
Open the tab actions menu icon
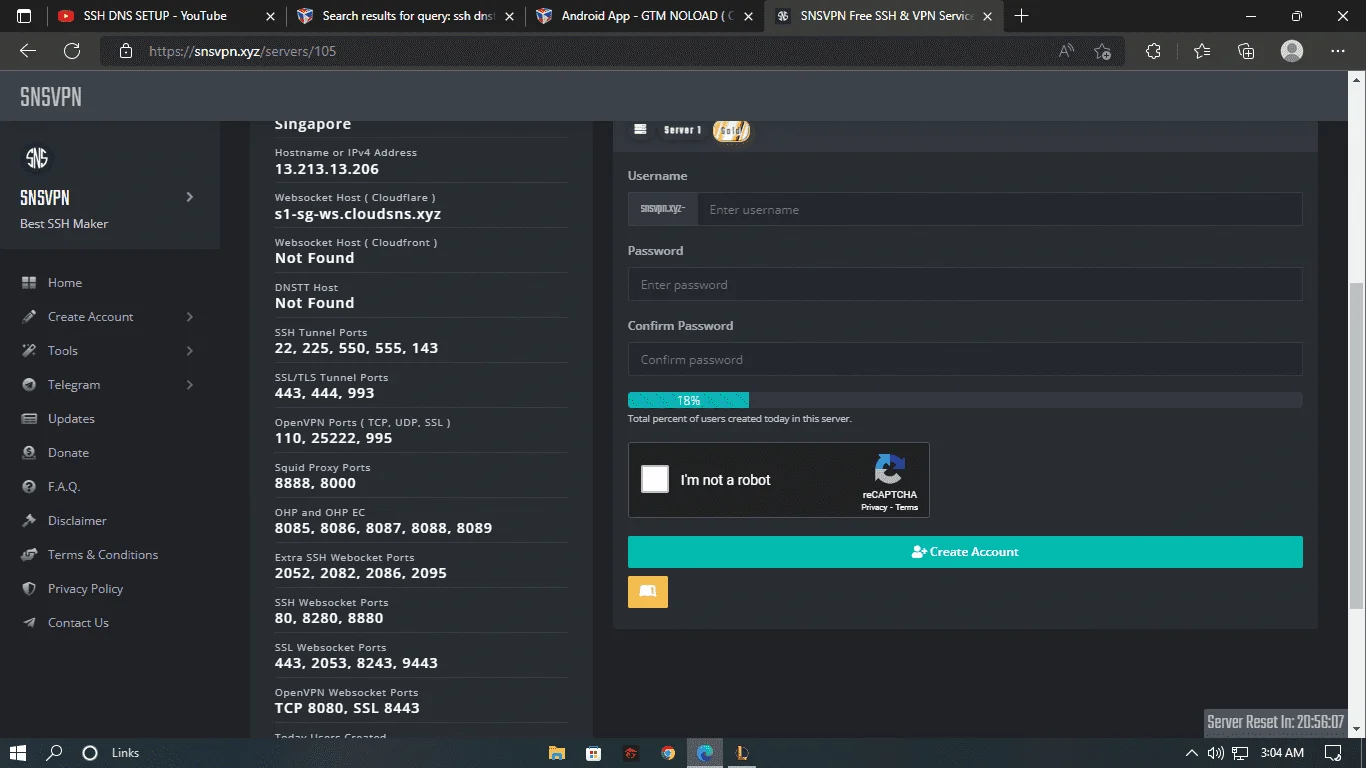click(24, 16)
